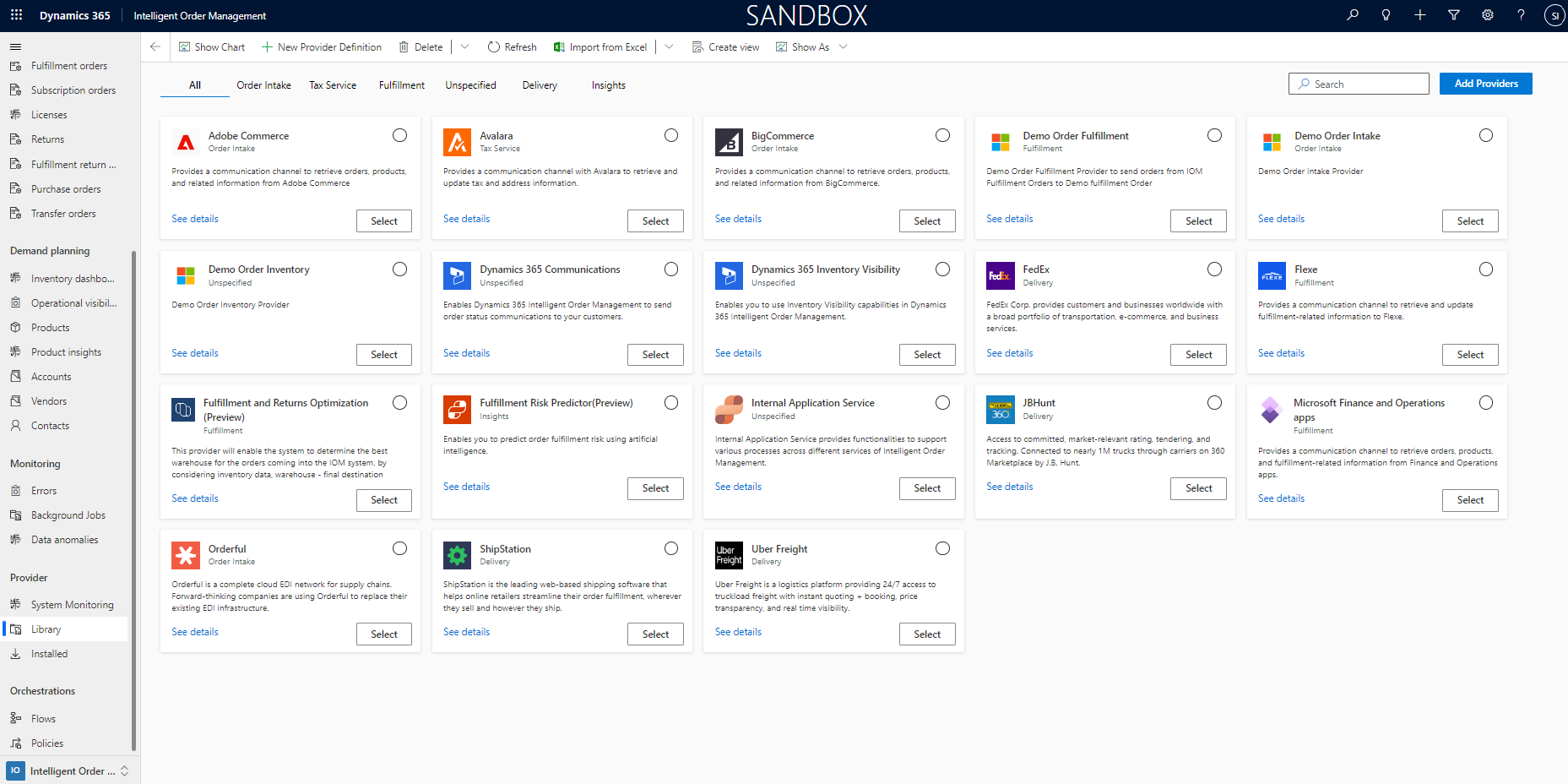Switch to the Tax Service tab
This screenshot has width=1568, height=784.
click(x=333, y=84)
